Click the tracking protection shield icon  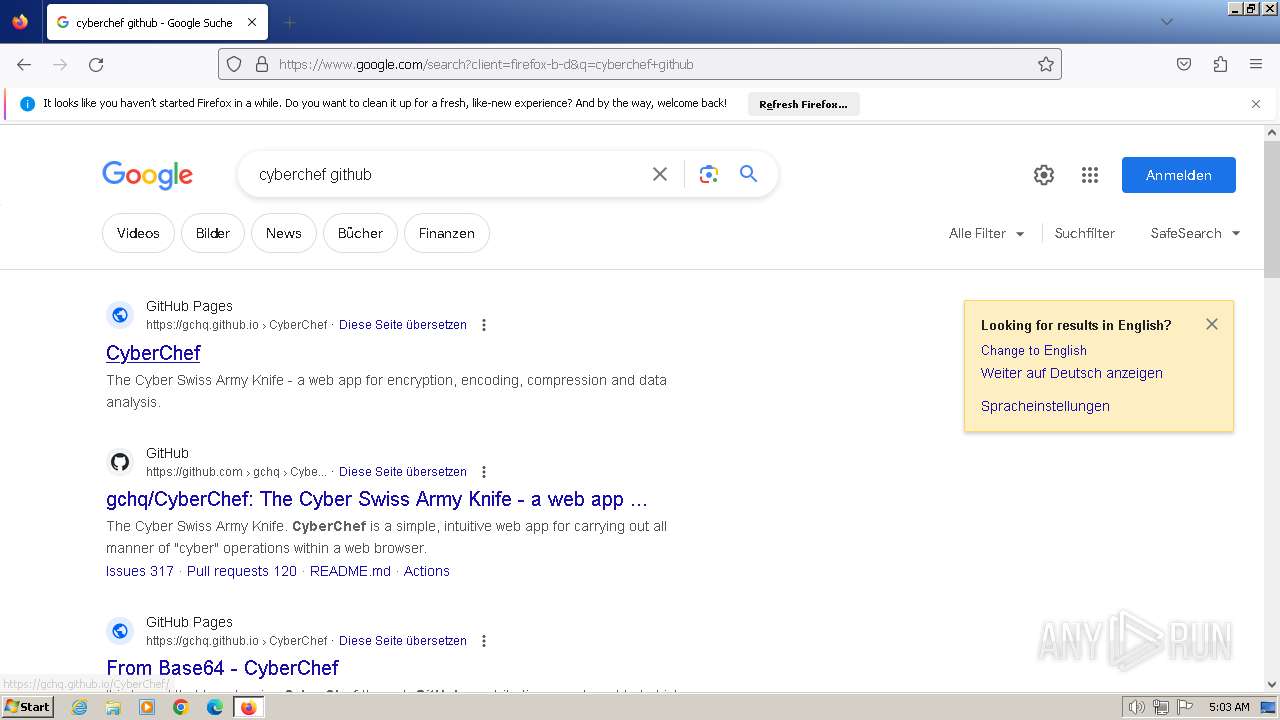(x=234, y=64)
